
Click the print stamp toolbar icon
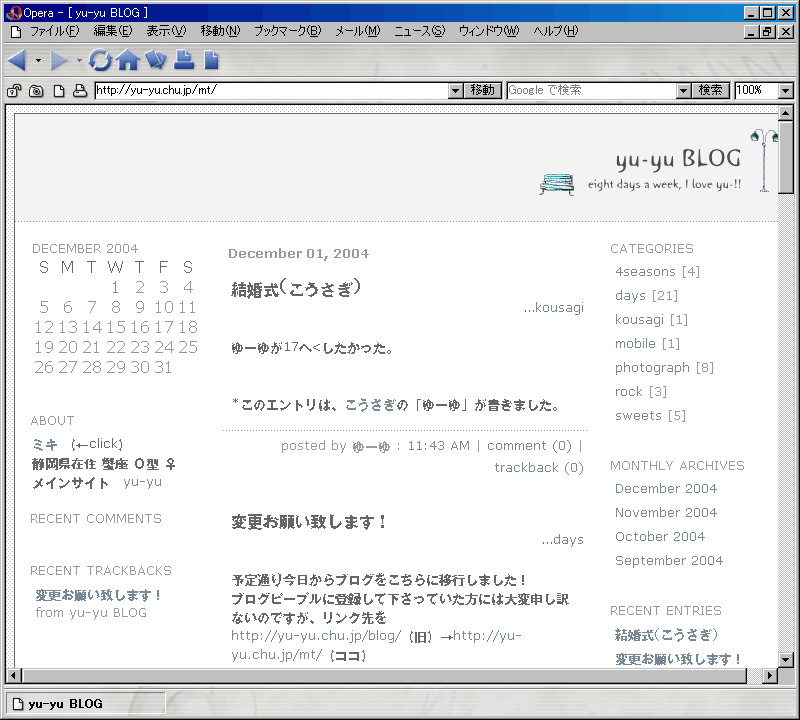click(184, 60)
